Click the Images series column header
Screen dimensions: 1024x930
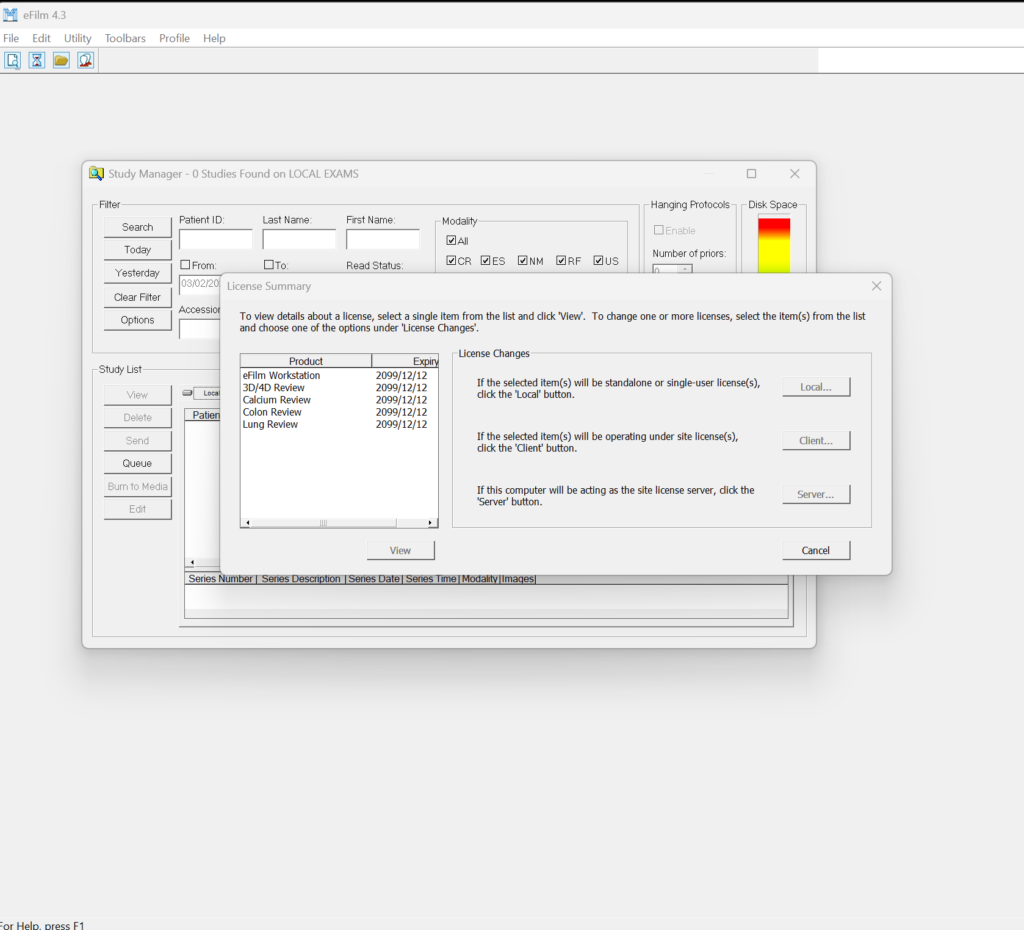(518, 579)
